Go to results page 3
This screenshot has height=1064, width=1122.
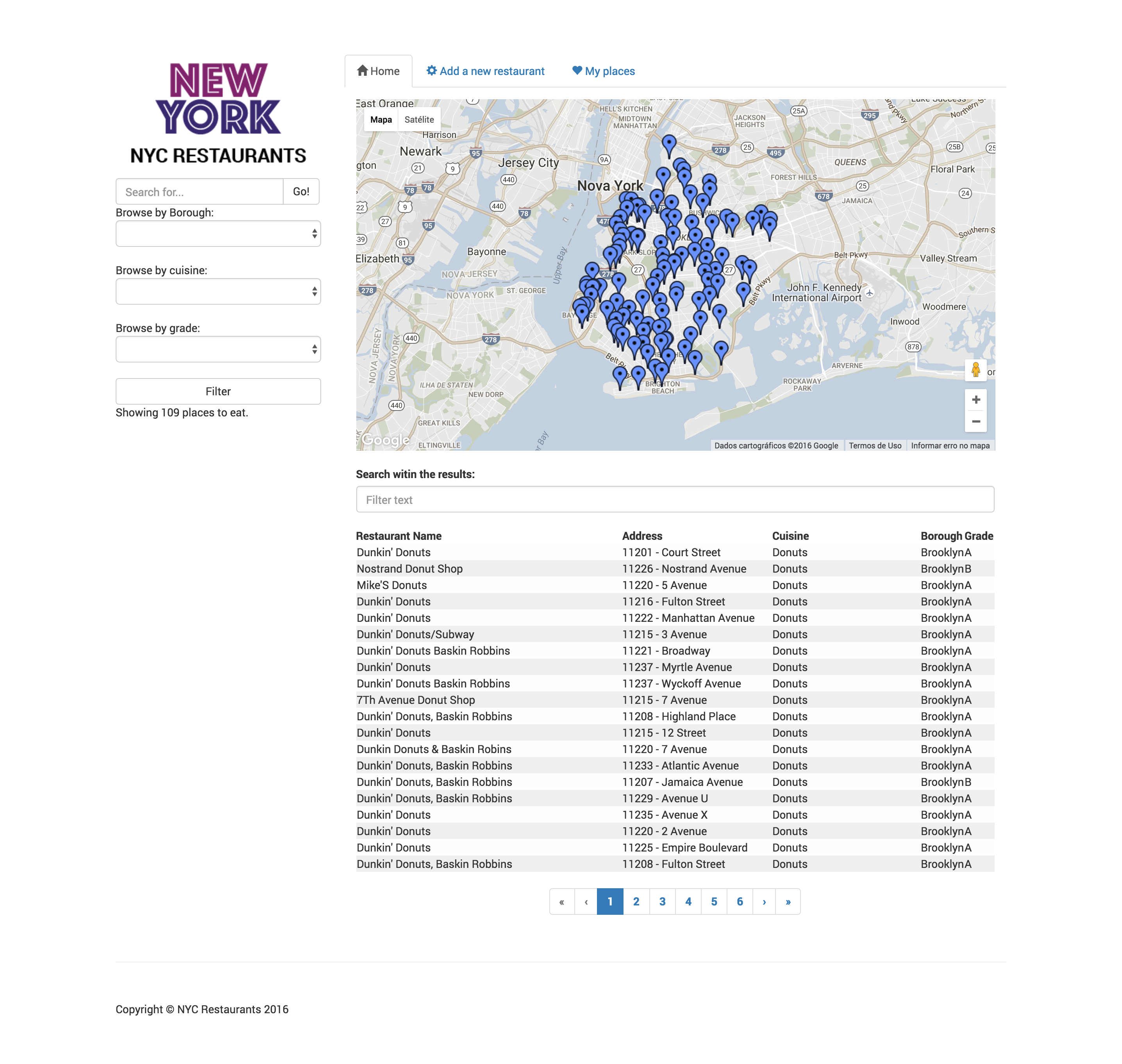[662, 902]
